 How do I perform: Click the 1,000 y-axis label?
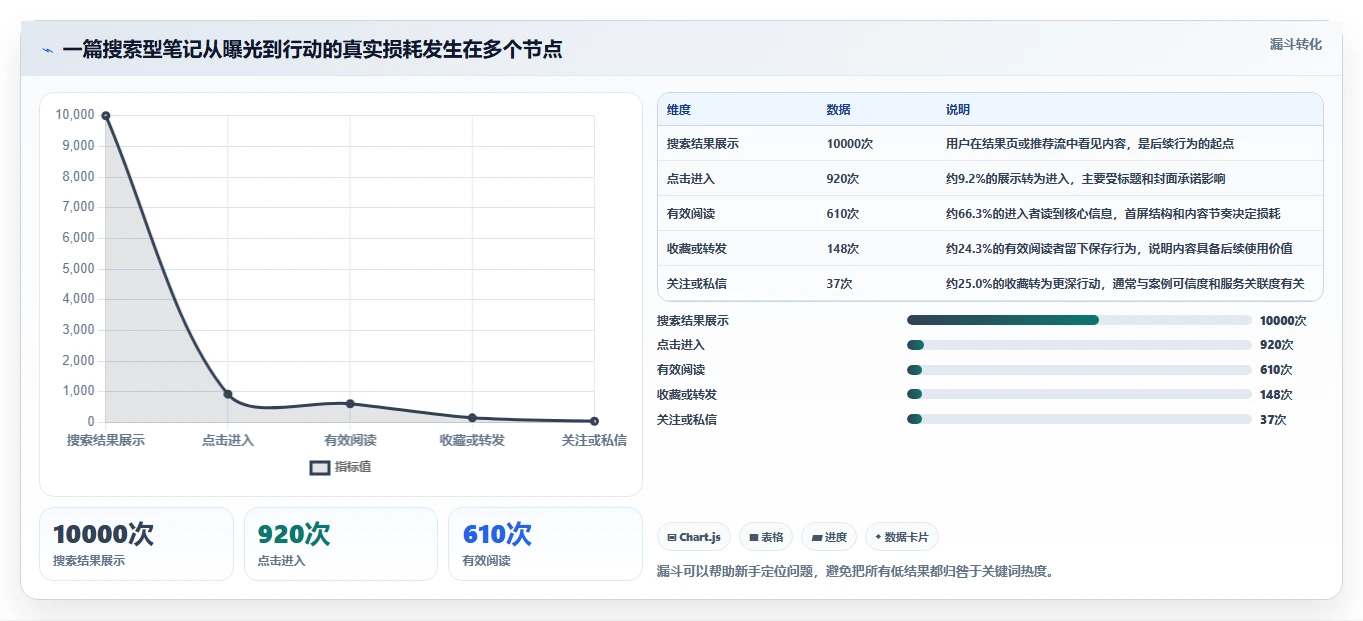pyautogui.click(x=78, y=392)
